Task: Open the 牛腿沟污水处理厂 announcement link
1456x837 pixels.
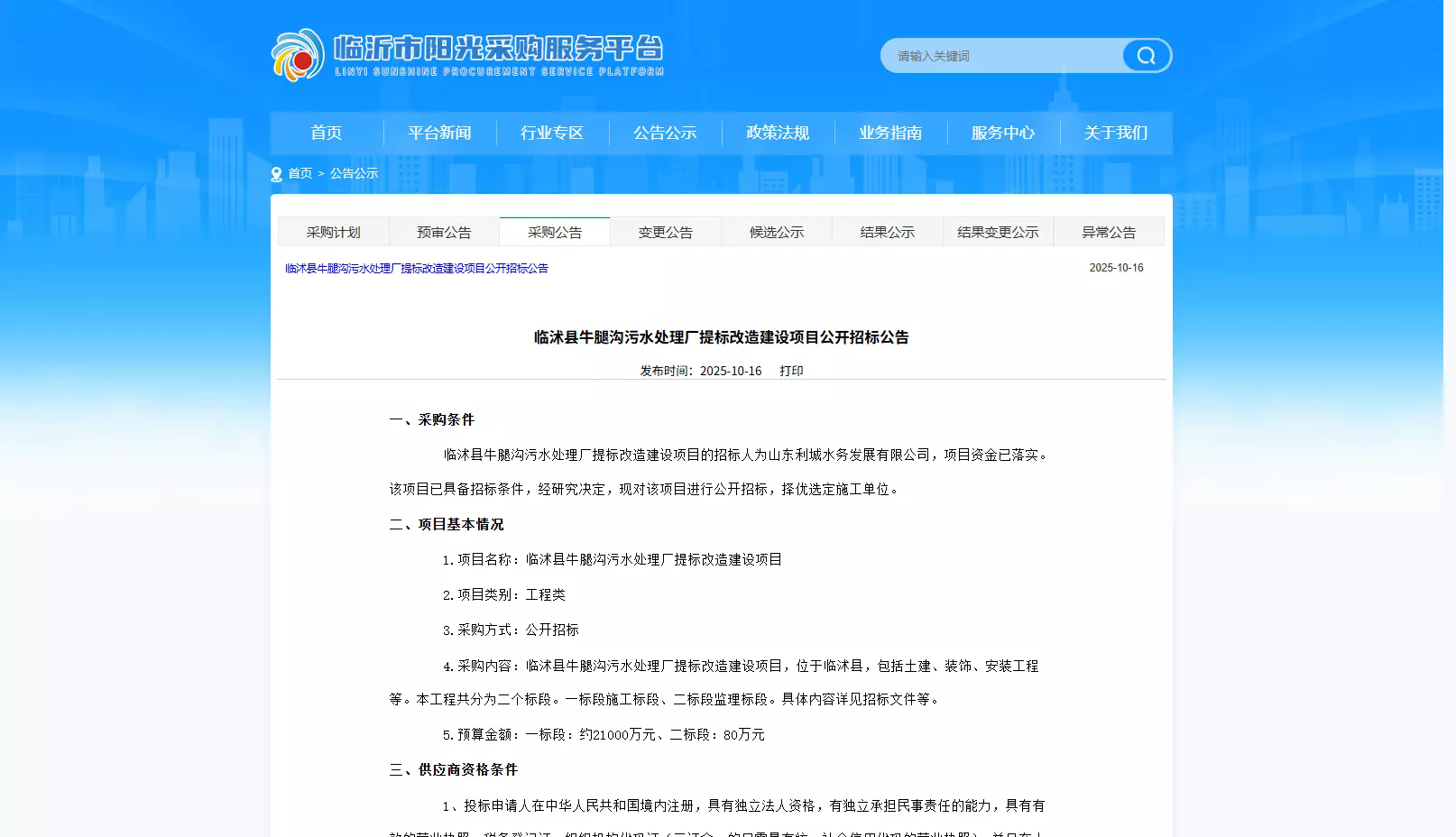Action: [413, 268]
